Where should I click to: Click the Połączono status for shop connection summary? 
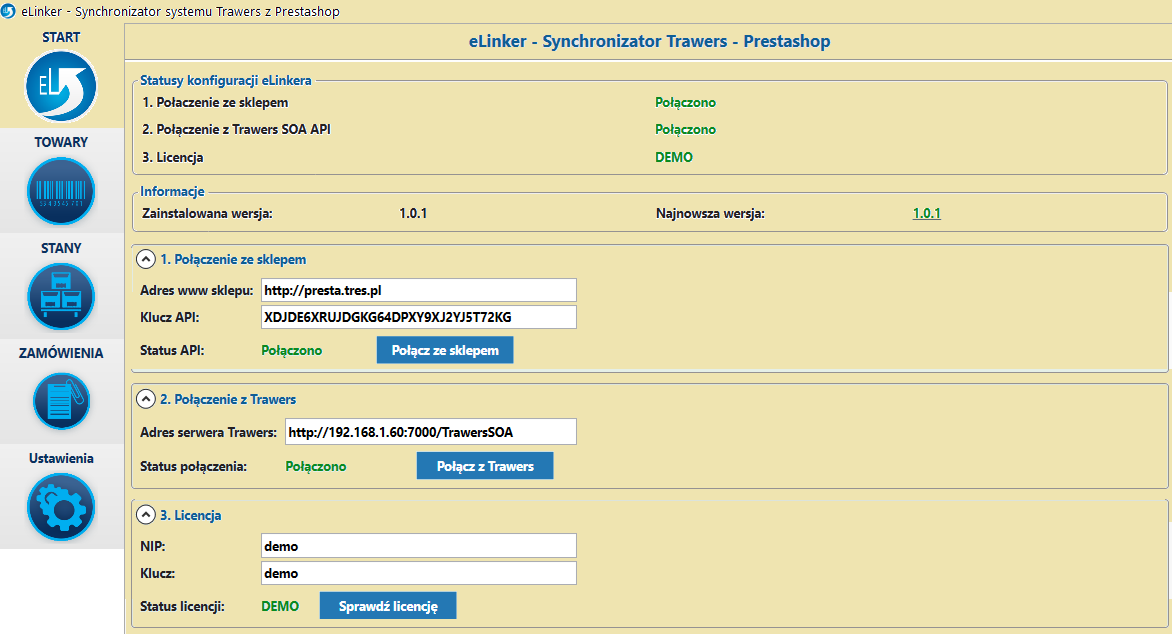pyautogui.click(x=685, y=103)
